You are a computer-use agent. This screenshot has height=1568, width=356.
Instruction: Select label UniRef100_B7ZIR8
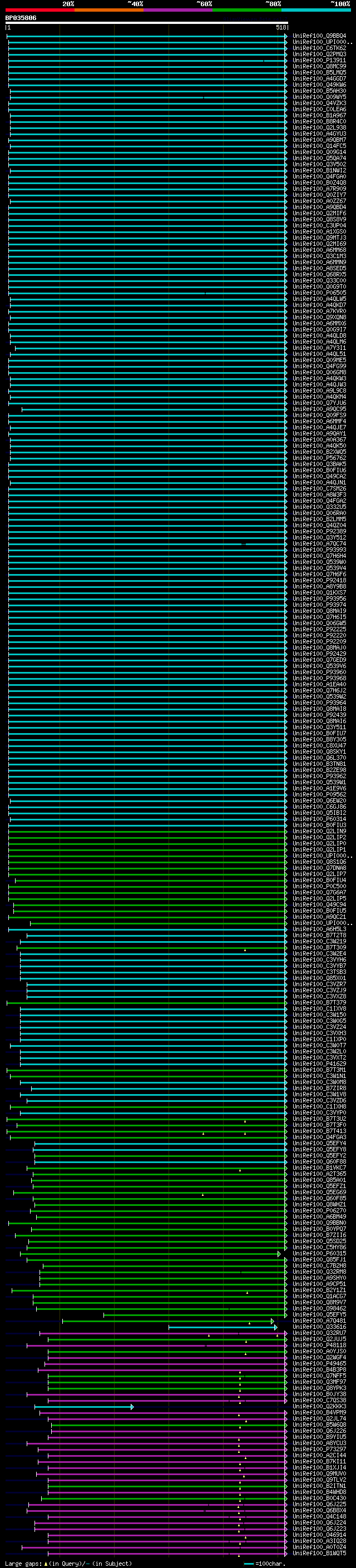pos(319,1088)
